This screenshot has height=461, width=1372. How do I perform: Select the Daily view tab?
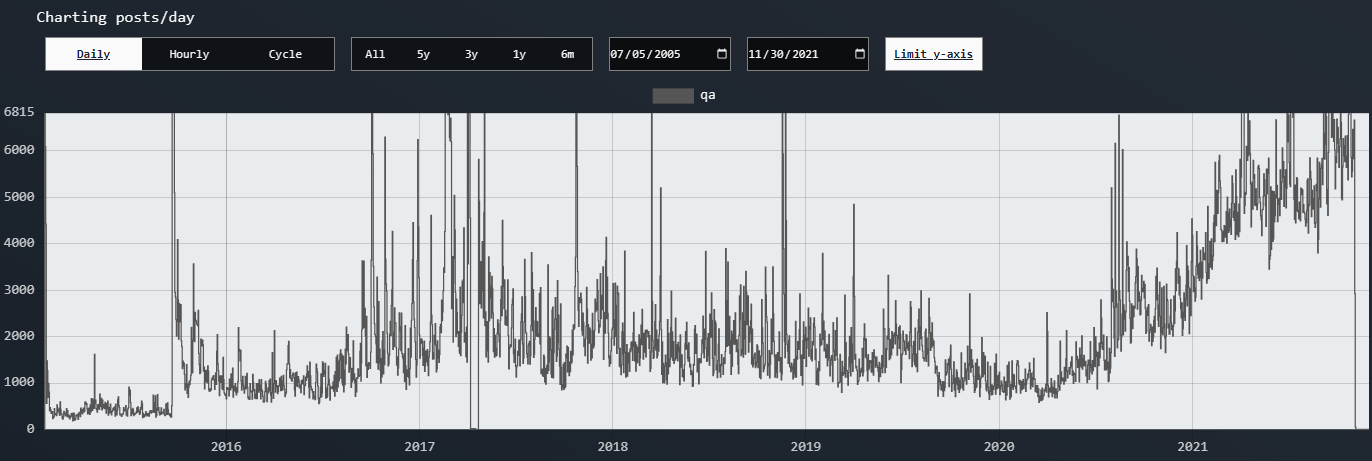click(x=94, y=54)
